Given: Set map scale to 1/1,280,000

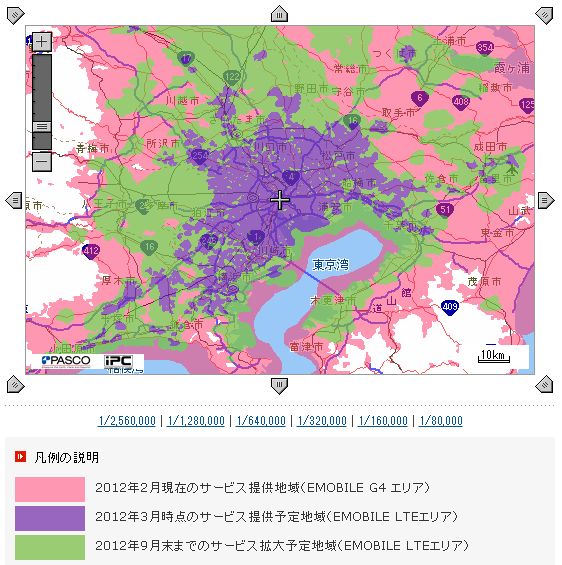Looking at the screenshot, I should pyautogui.click(x=196, y=421).
